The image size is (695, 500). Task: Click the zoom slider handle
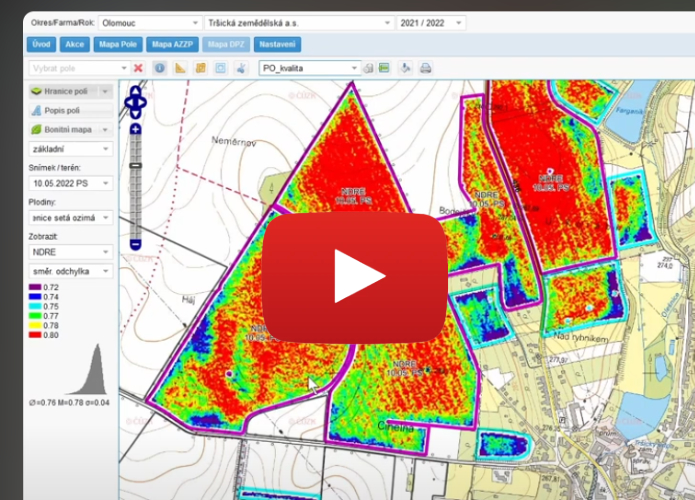click(x=136, y=165)
